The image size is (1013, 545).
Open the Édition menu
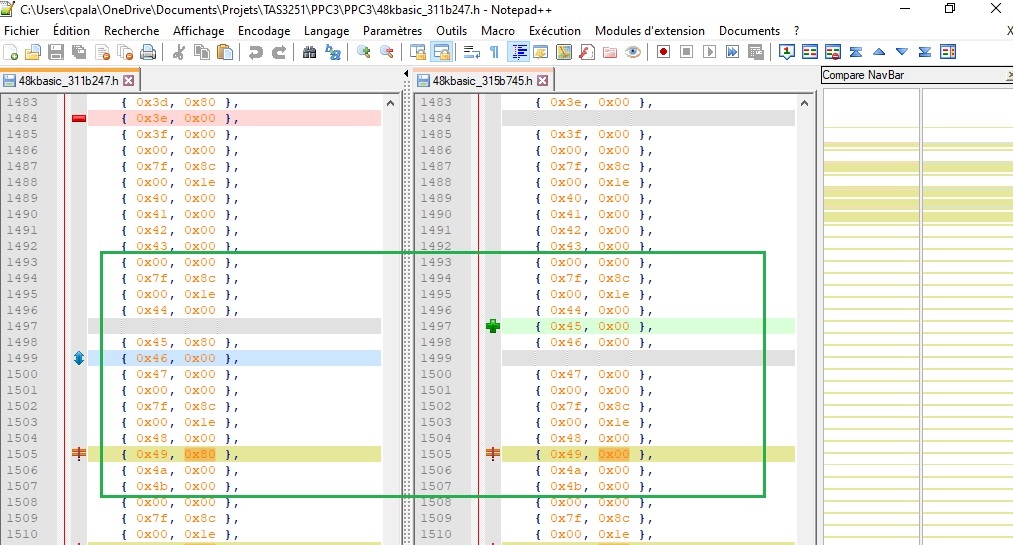coord(71,31)
